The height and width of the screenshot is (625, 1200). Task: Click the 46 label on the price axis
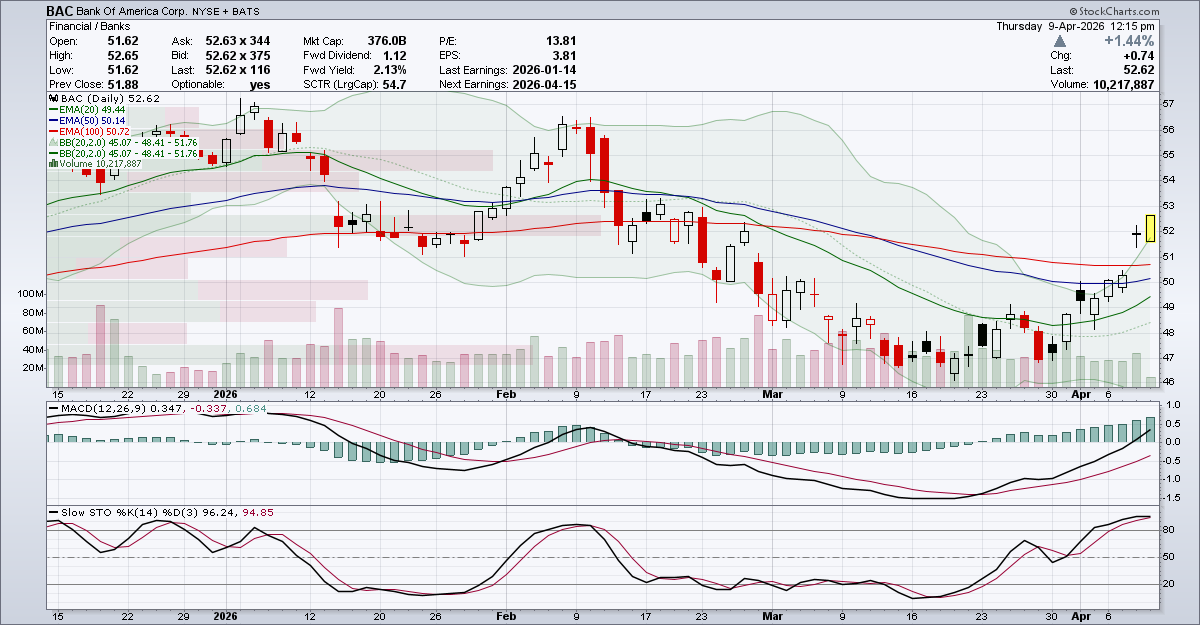tap(1168, 383)
